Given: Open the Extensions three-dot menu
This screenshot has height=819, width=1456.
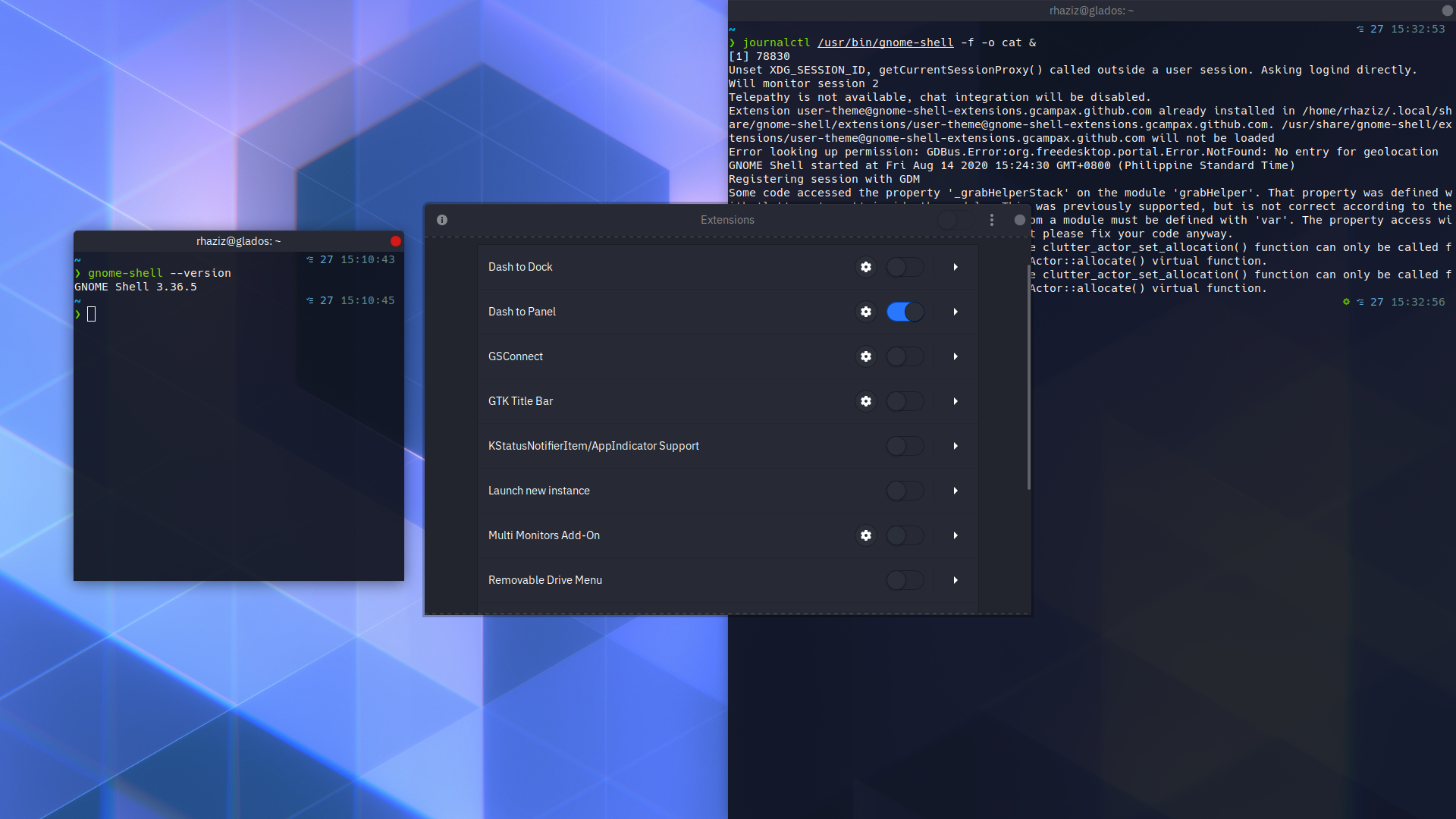Looking at the screenshot, I should (991, 220).
